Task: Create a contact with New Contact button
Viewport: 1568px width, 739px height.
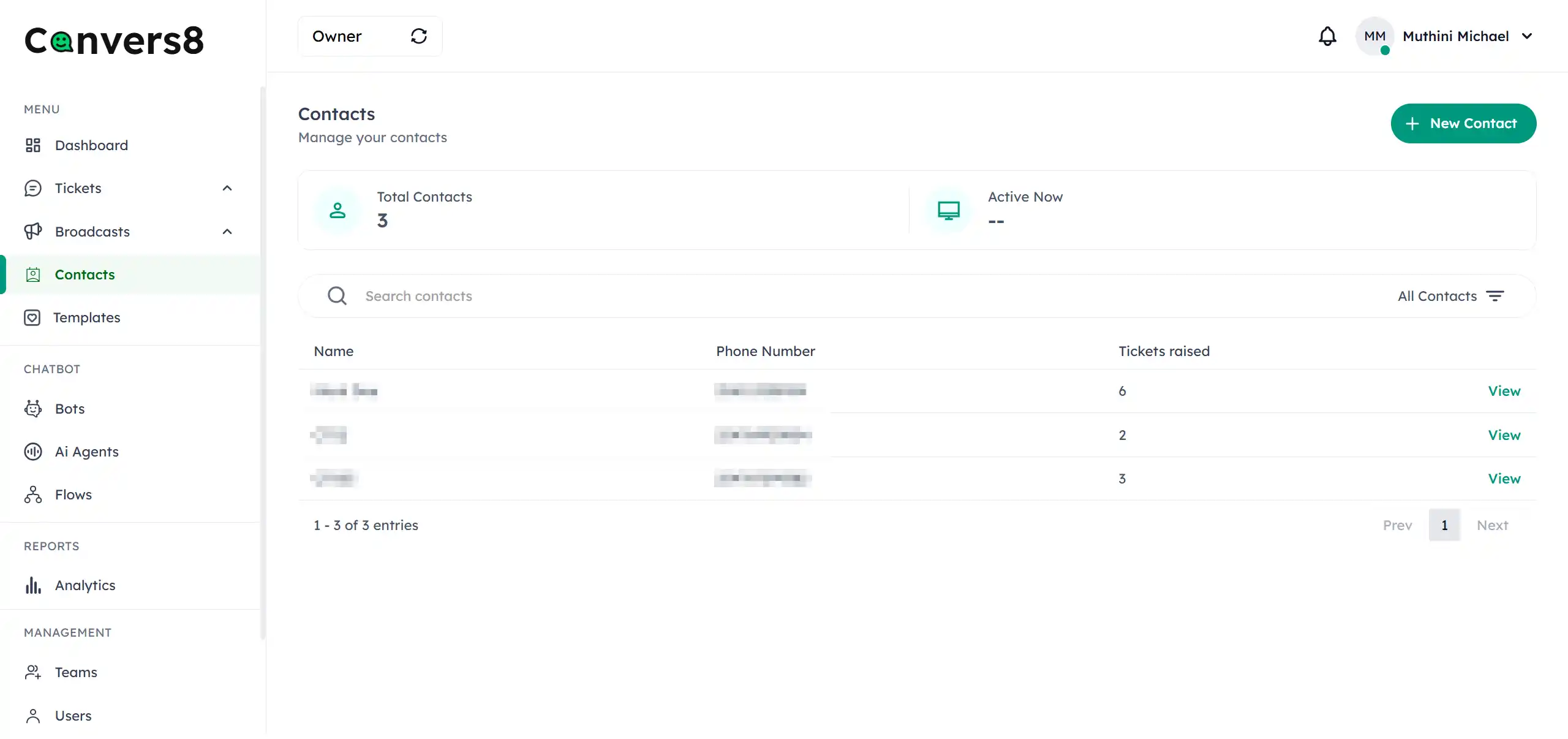Action: (x=1464, y=123)
